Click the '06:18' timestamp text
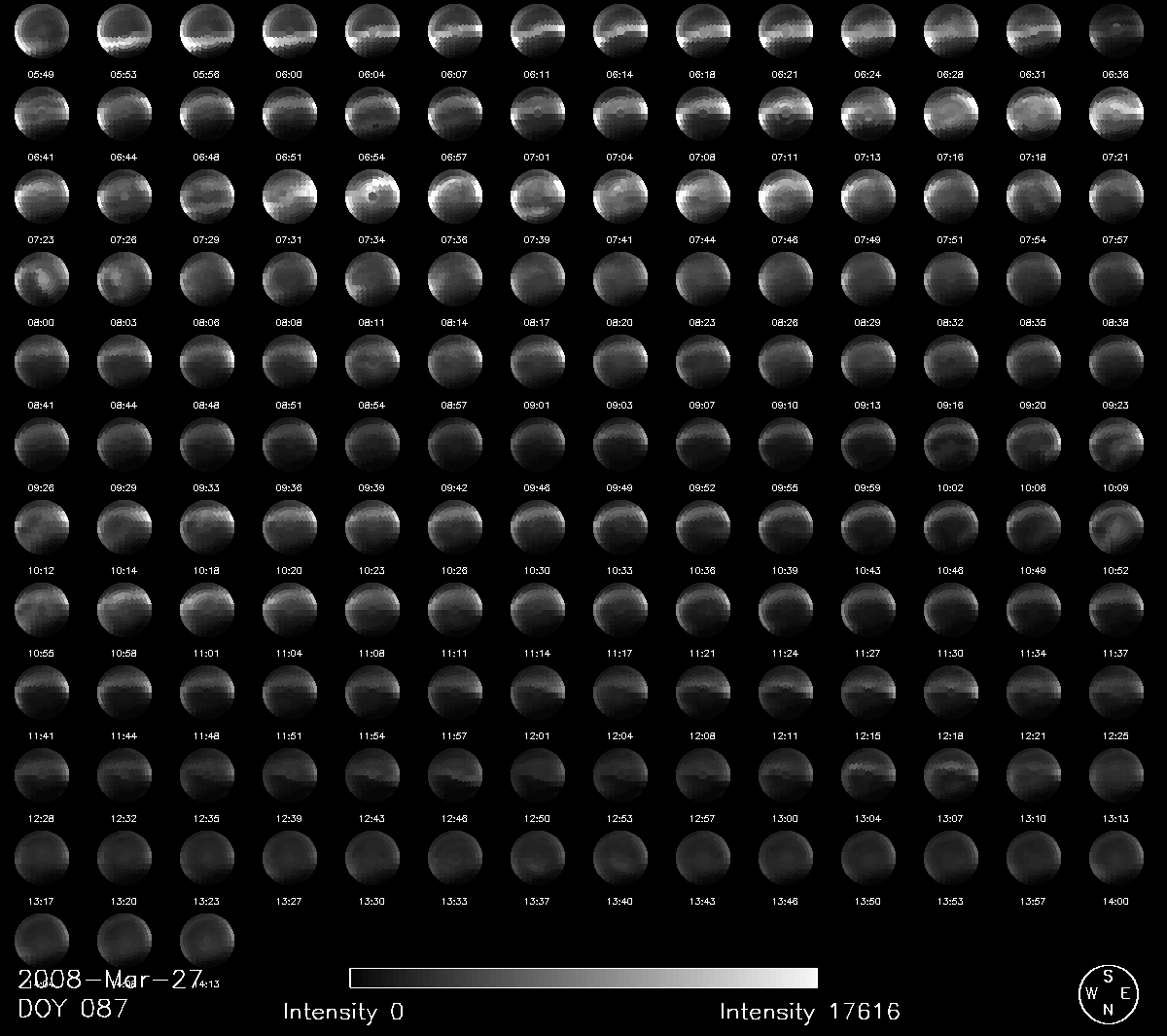 [702, 74]
